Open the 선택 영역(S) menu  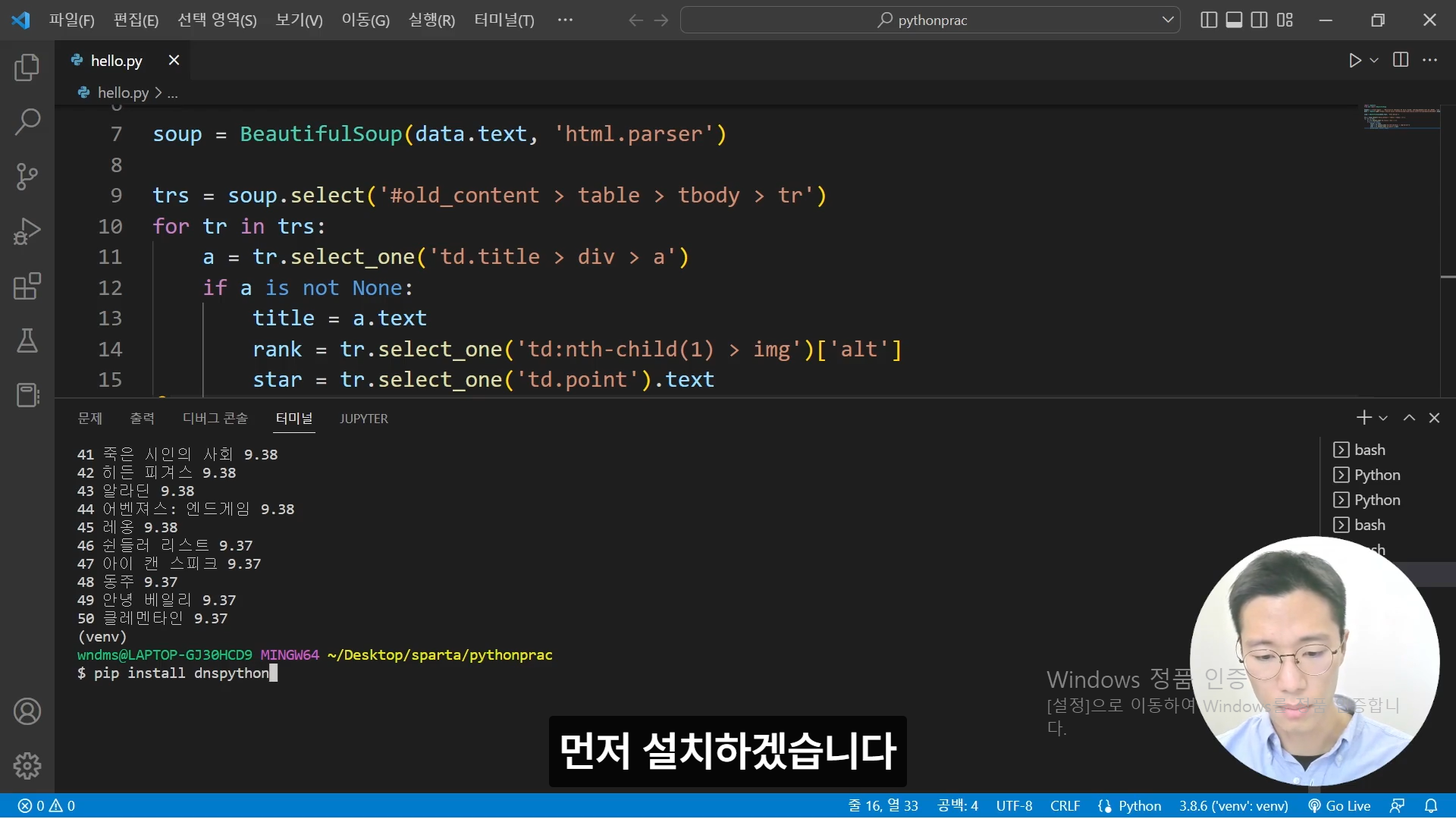217,20
